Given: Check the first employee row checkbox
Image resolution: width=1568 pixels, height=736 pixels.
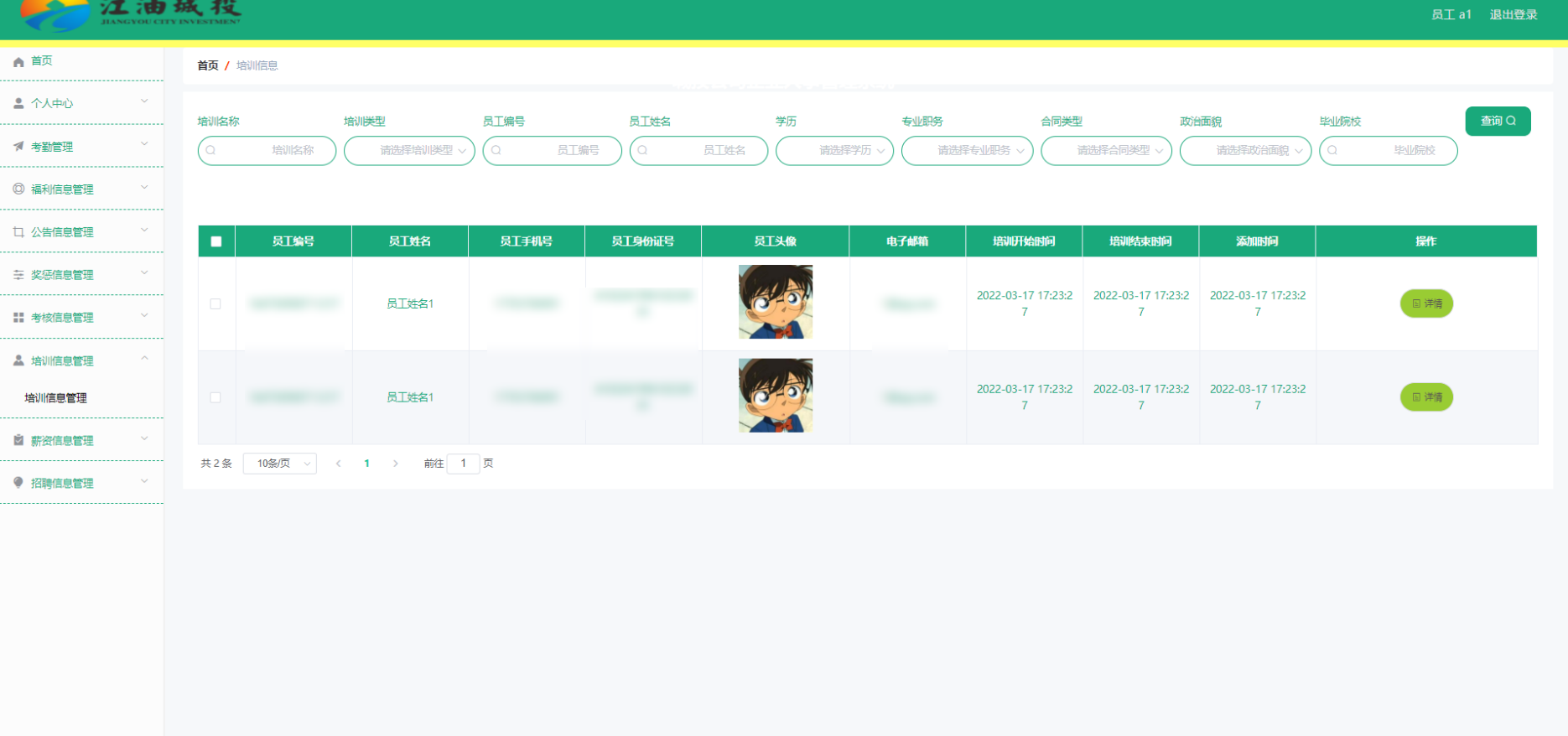Looking at the screenshot, I should click(x=215, y=303).
